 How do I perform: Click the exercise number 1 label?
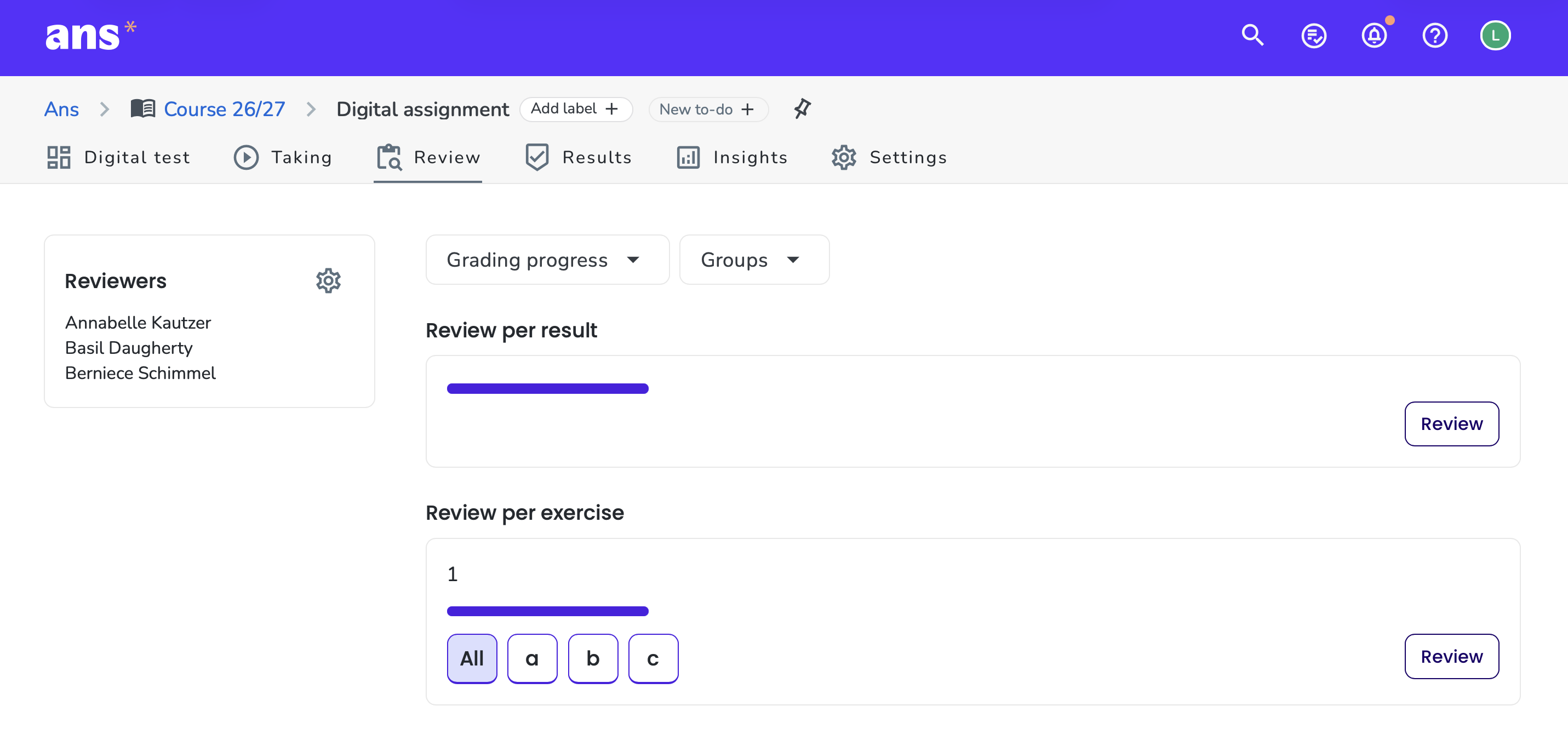(x=452, y=574)
